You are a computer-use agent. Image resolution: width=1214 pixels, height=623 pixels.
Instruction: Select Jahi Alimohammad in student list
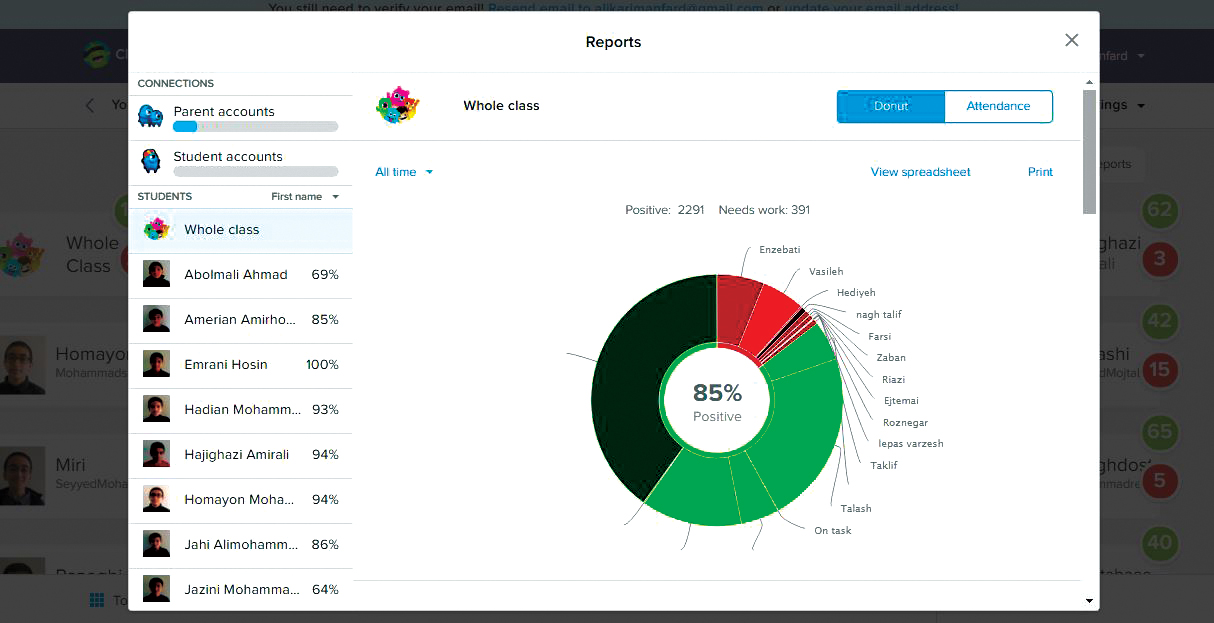[242, 544]
